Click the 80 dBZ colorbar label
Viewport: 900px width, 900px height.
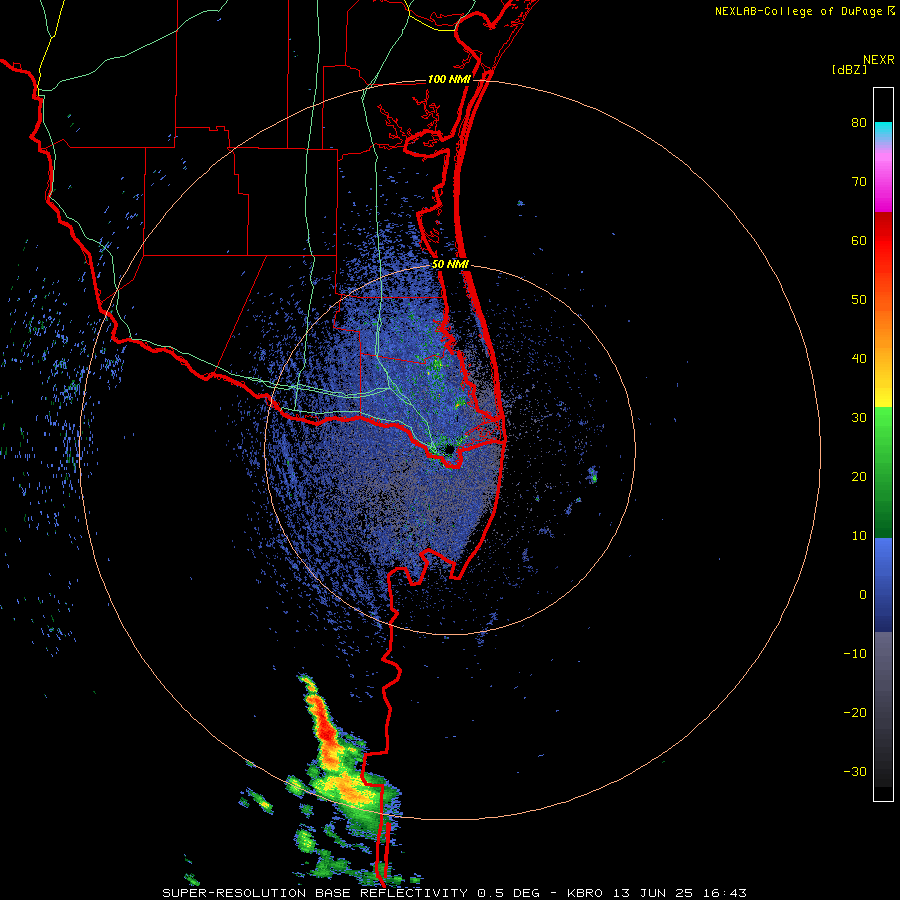[x=859, y=123]
